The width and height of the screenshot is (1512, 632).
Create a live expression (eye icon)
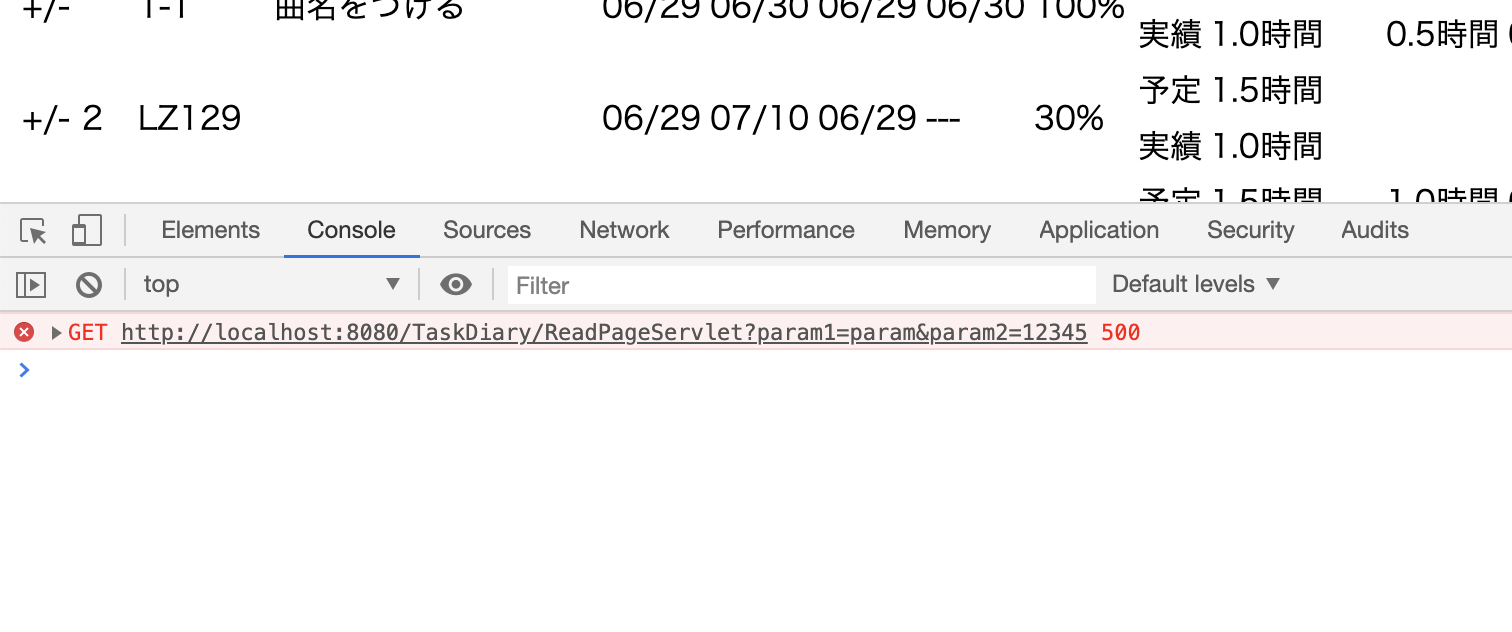(x=456, y=285)
